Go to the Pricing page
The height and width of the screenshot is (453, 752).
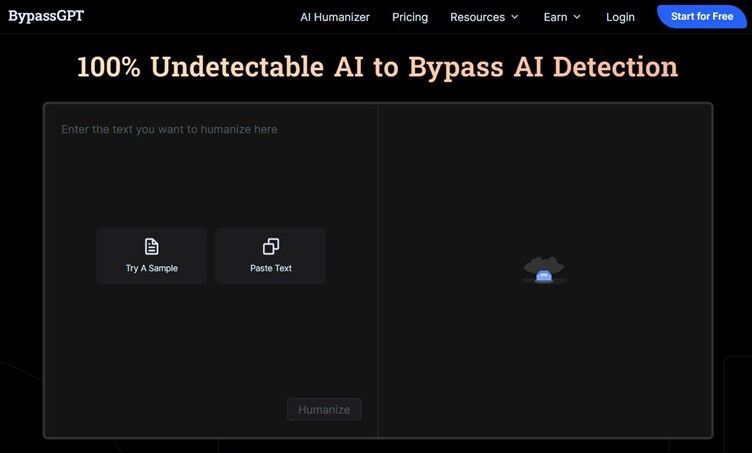[410, 17]
